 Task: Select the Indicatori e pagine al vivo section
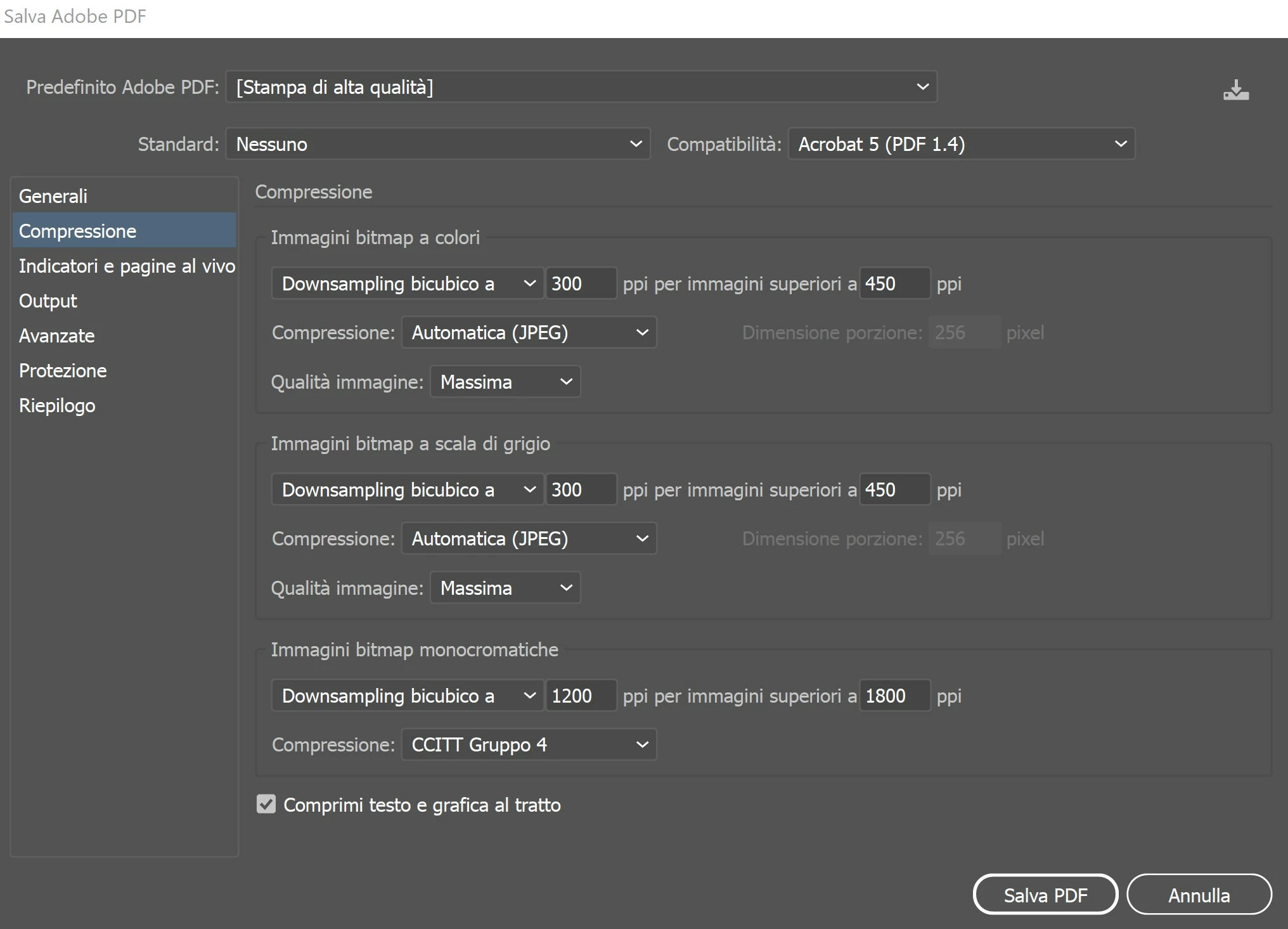(127, 266)
